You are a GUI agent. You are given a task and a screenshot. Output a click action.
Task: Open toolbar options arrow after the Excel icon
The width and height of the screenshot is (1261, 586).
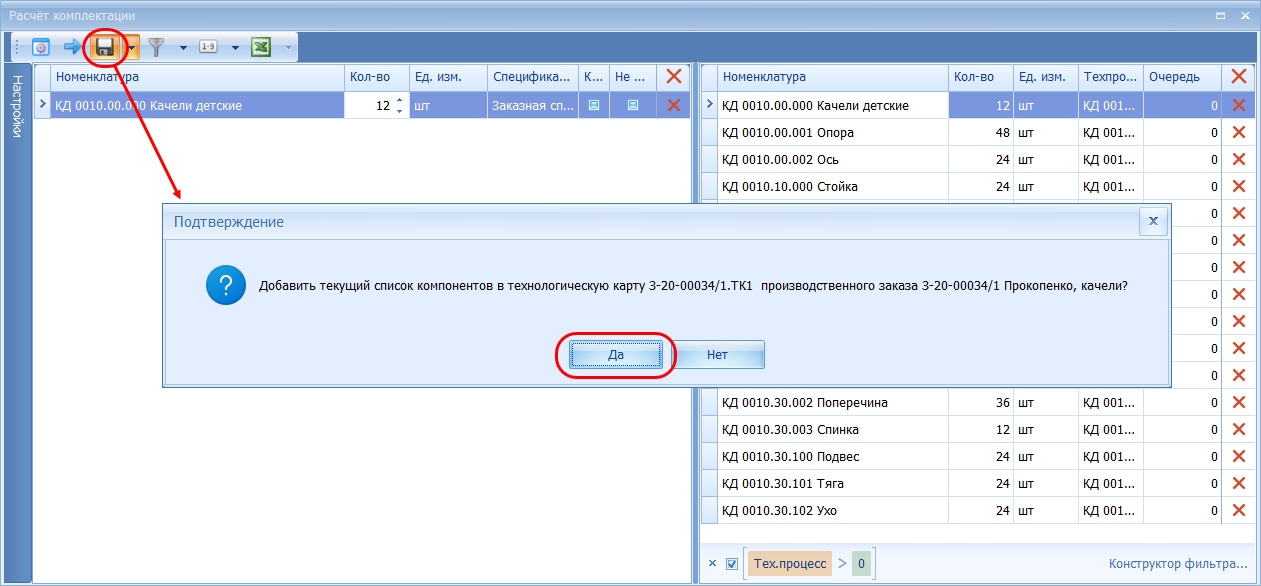(288, 47)
